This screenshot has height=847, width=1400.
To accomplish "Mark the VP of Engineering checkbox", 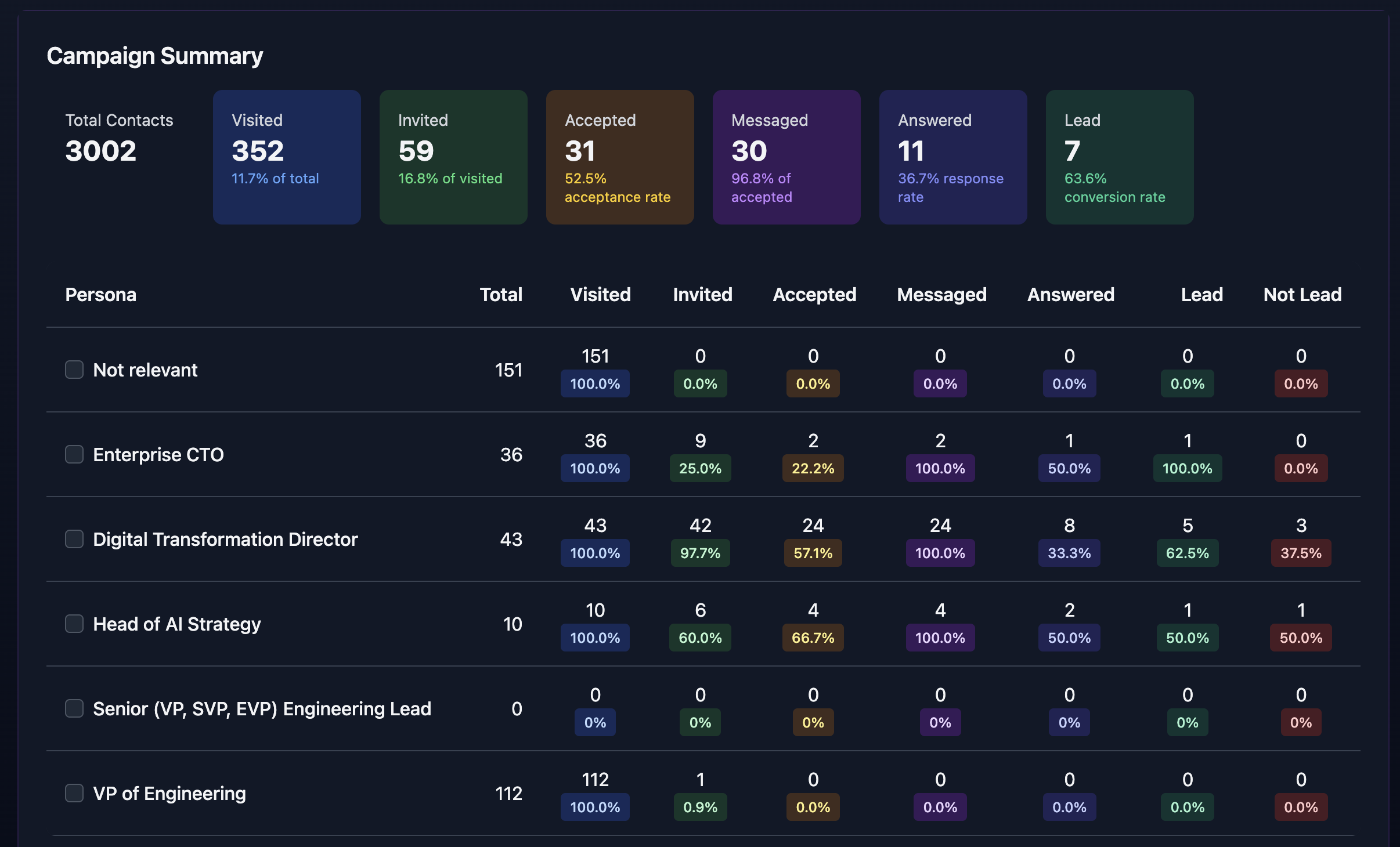I will coord(74,793).
